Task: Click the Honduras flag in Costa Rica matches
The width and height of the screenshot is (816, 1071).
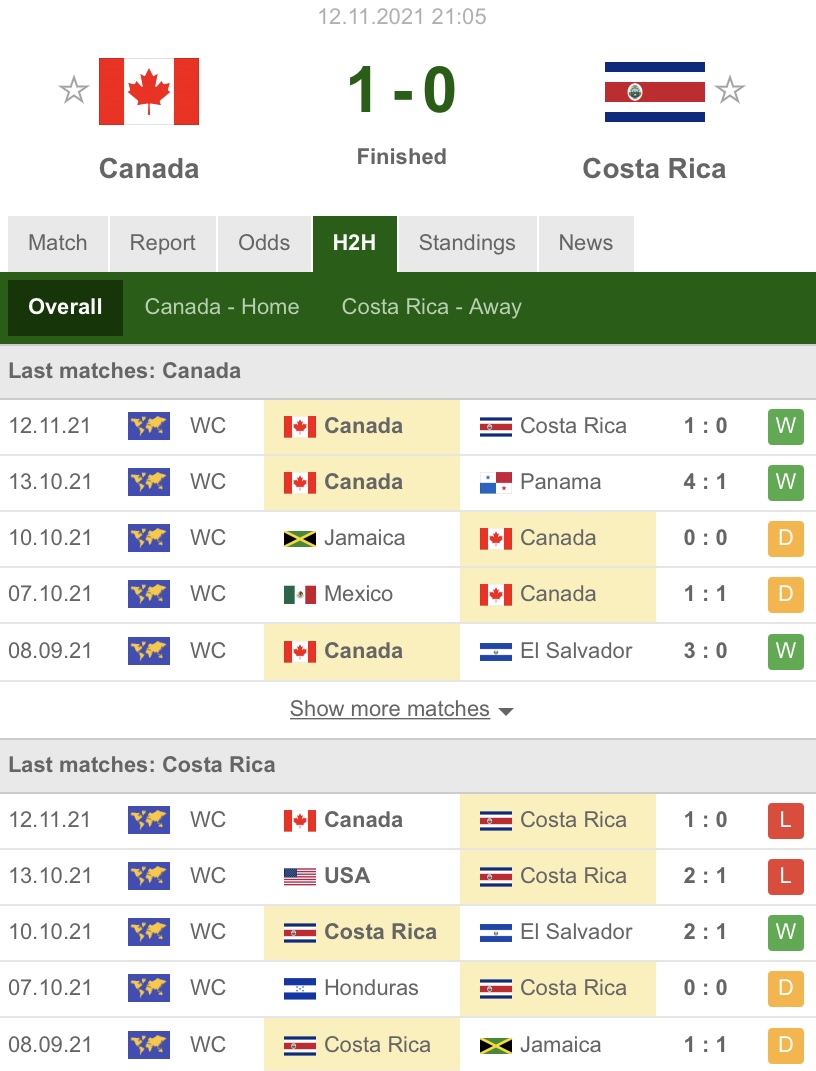Action: [300, 988]
